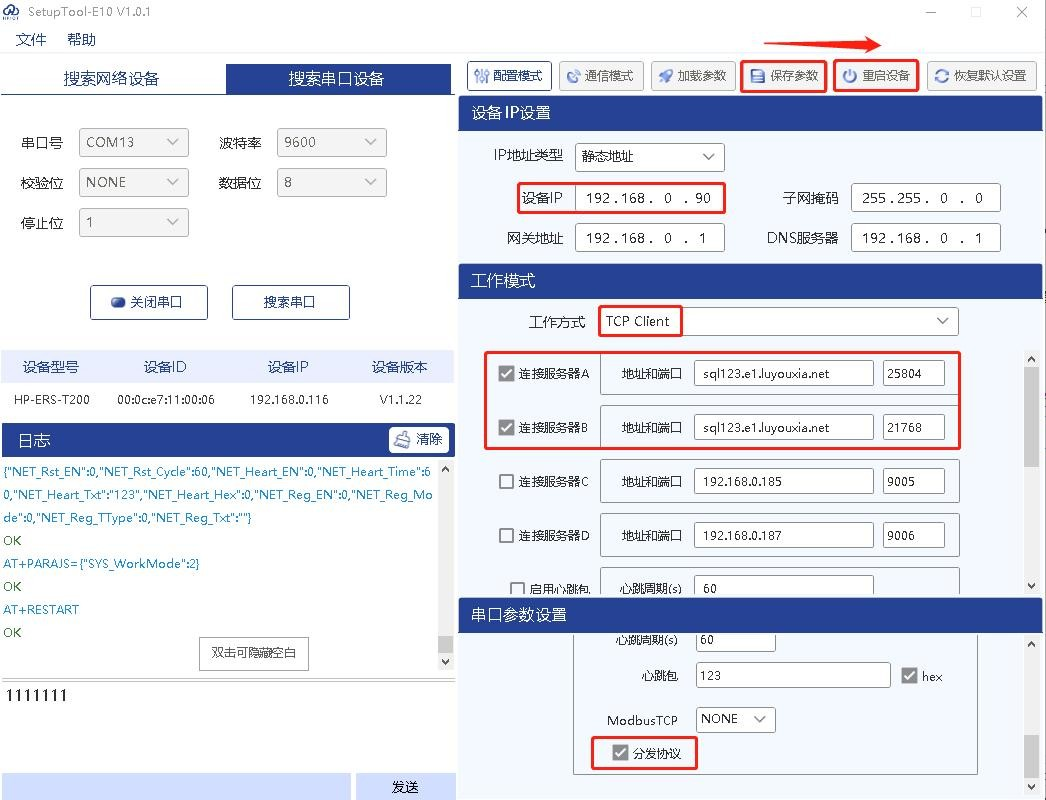Screen dimensions: 1046x800
Task: Click the 设备IP address field
Action: pyautogui.click(x=649, y=198)
